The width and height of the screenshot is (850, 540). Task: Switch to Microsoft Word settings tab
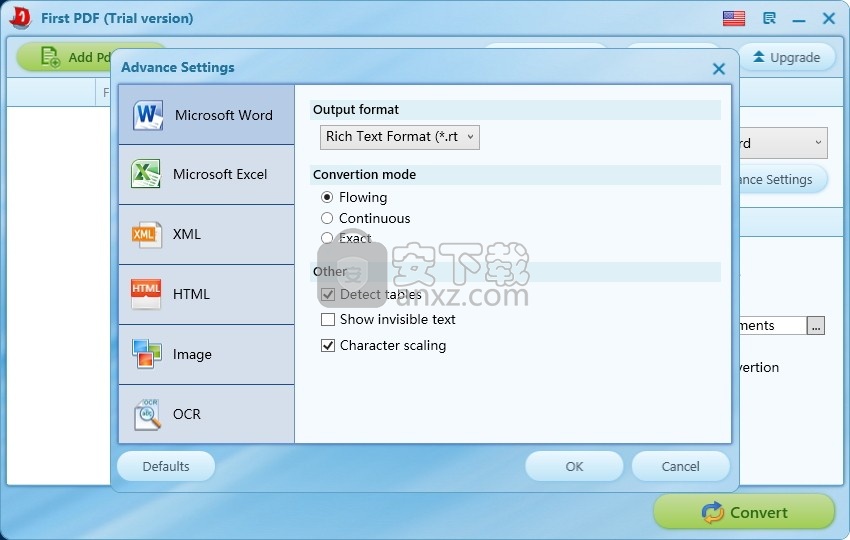tap(207, 115)
